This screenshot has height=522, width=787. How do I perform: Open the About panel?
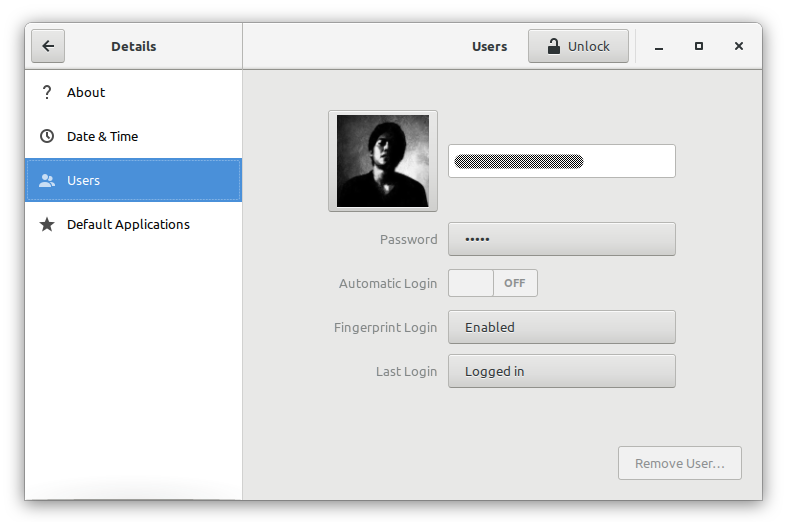(86, 92)
